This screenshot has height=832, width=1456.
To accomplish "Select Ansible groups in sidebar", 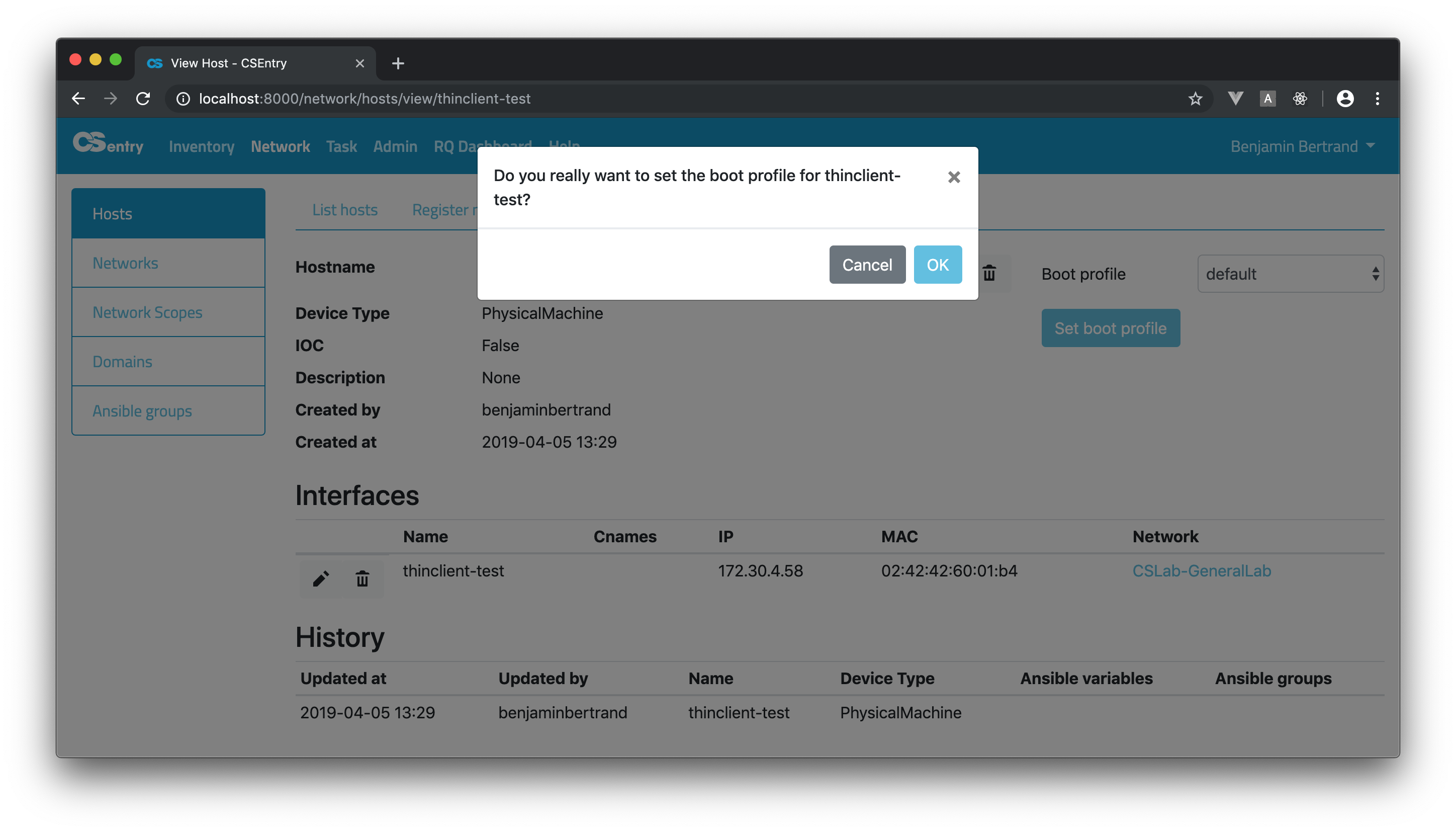I will 142,411.
